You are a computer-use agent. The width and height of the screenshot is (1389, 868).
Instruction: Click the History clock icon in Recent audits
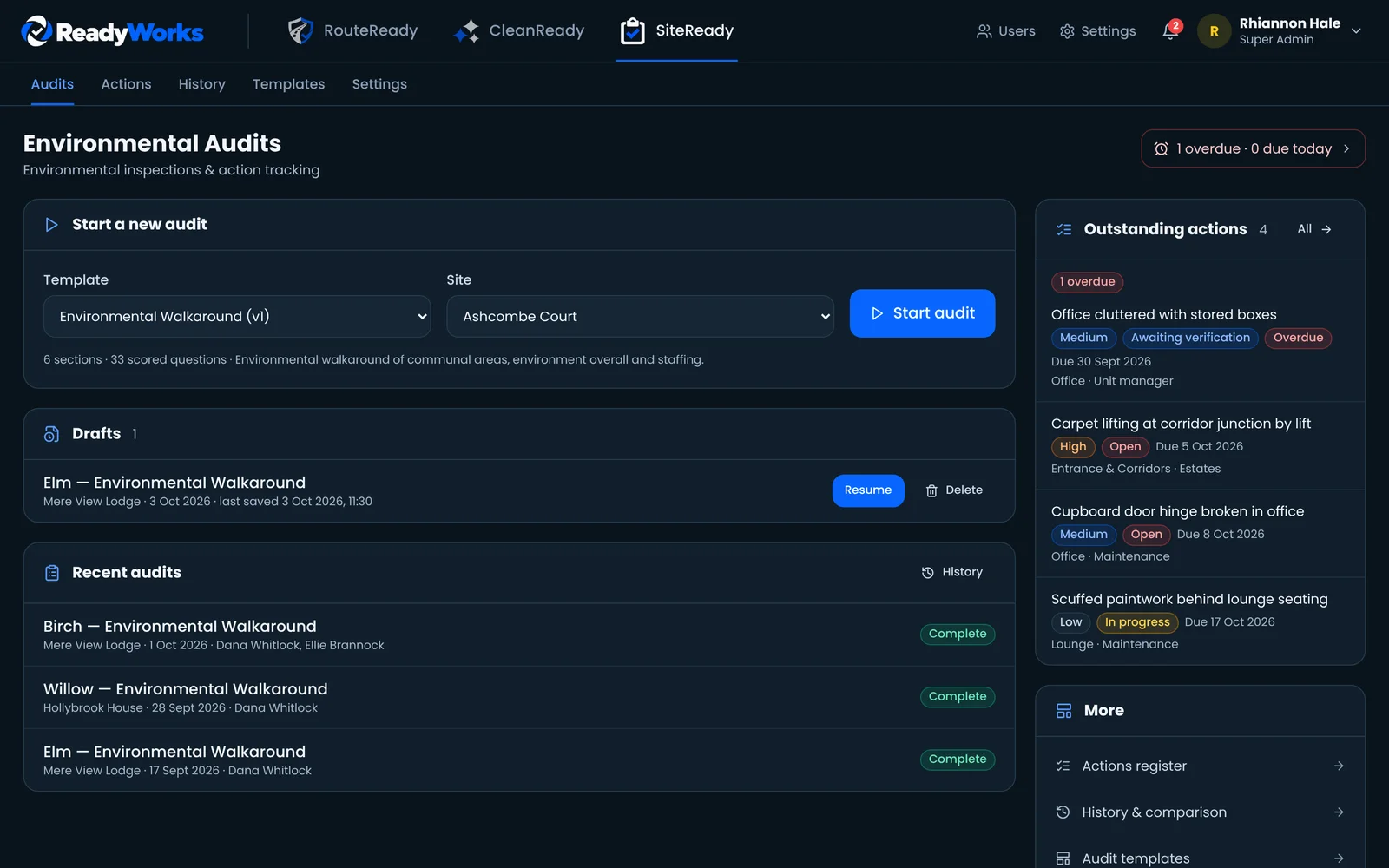(x=928, y=573)
